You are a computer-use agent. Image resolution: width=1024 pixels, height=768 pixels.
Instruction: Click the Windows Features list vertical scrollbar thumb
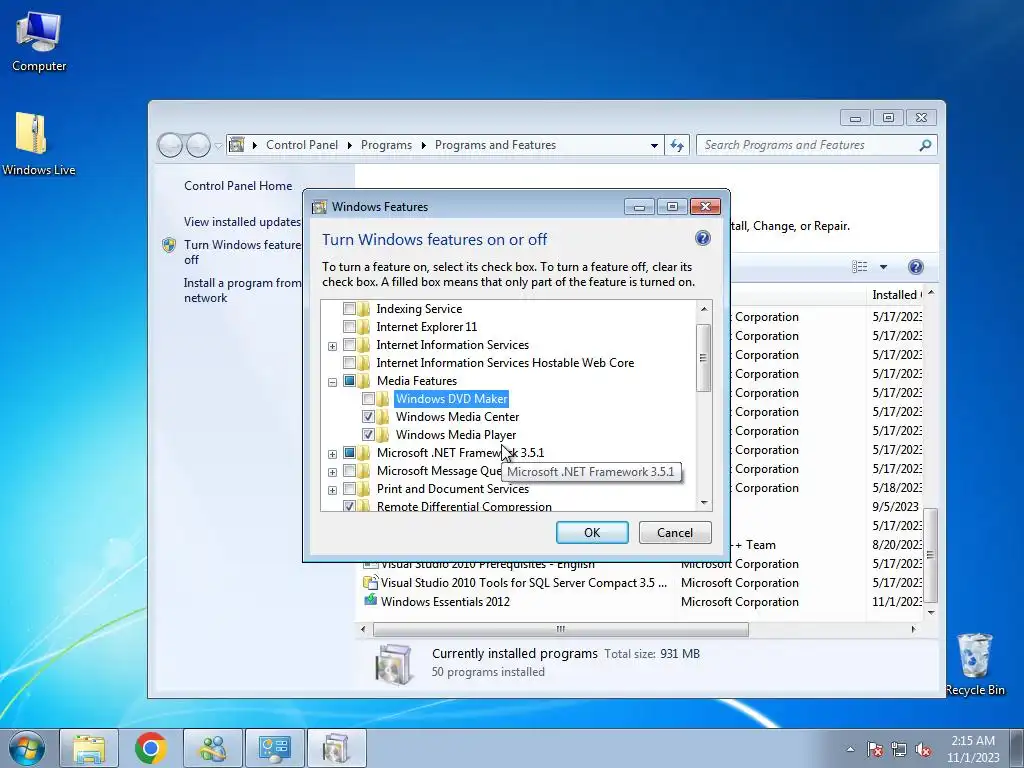(x=703, y=358)
